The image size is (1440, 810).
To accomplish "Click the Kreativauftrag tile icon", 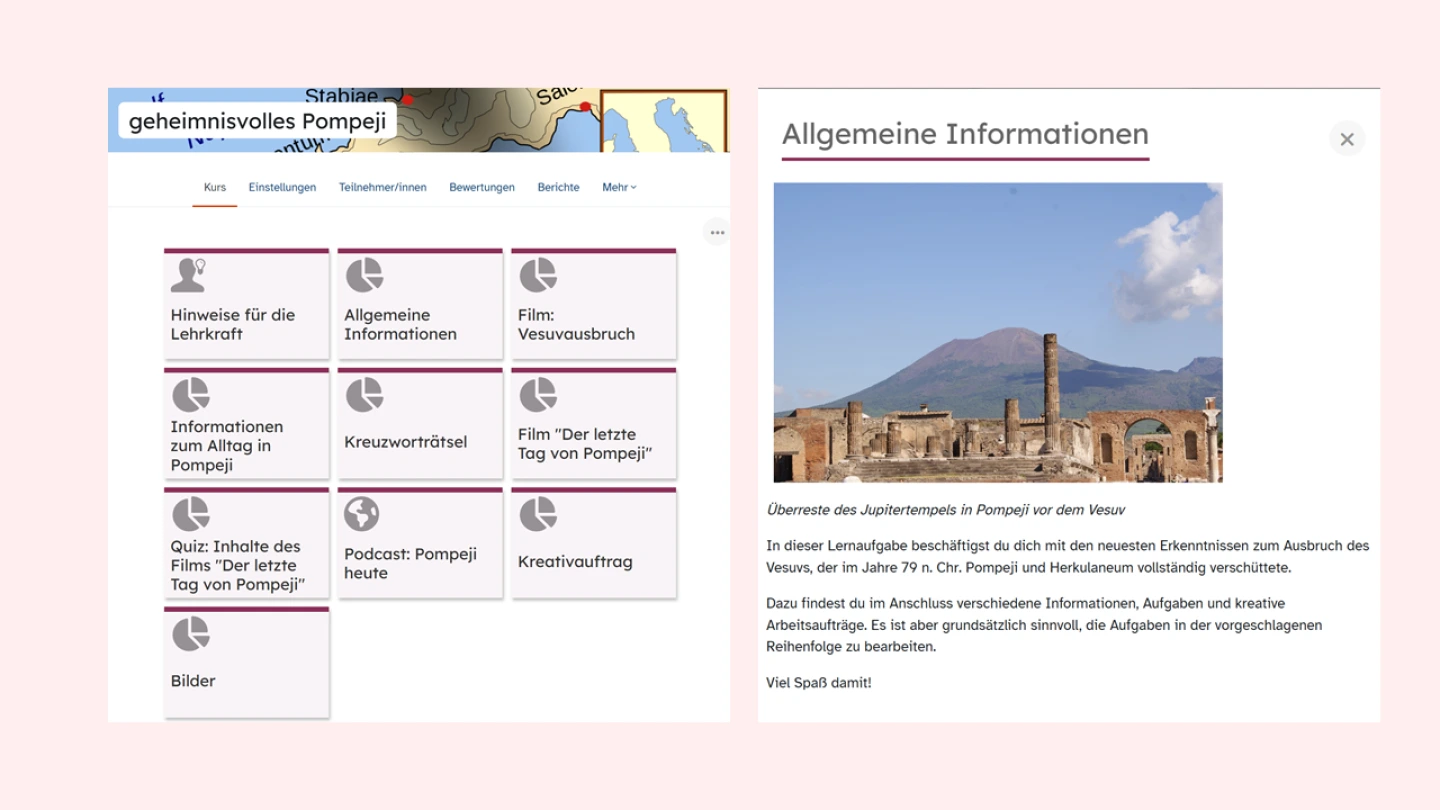I will coord(538,514).
